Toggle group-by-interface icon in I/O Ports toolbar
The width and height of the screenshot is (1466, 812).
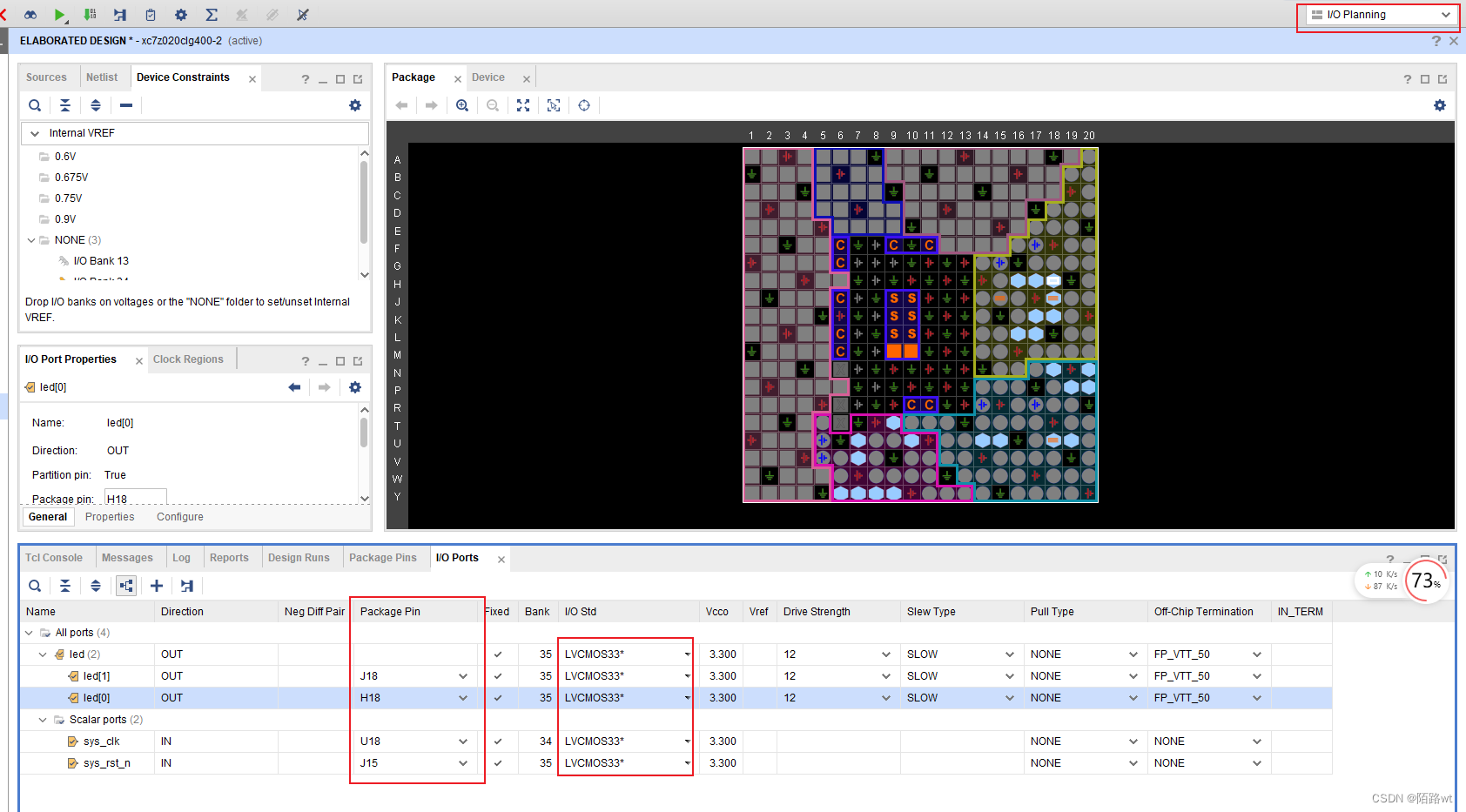(126, 586)
